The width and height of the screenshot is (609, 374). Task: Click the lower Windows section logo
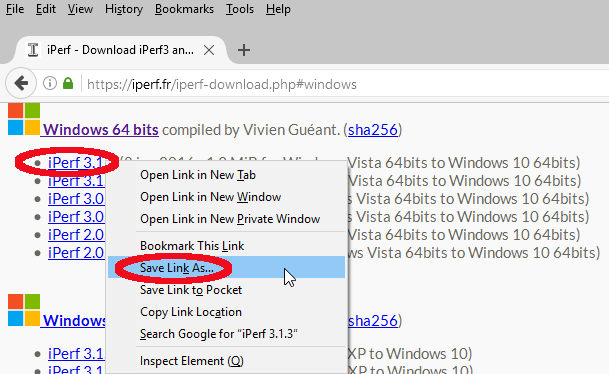(24, 310)
